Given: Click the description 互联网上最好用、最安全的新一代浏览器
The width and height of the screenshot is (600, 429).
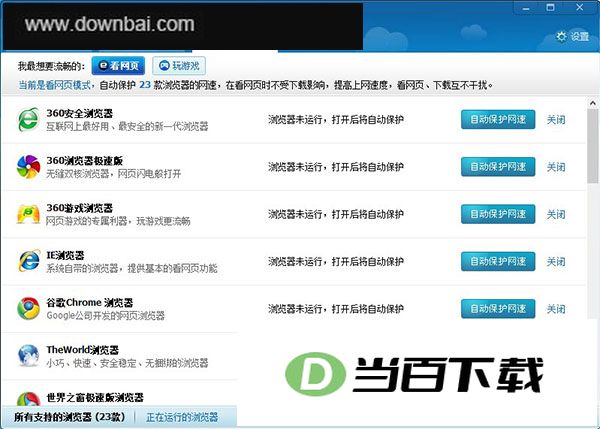Looking at the screenshot, I should [127, 126].
